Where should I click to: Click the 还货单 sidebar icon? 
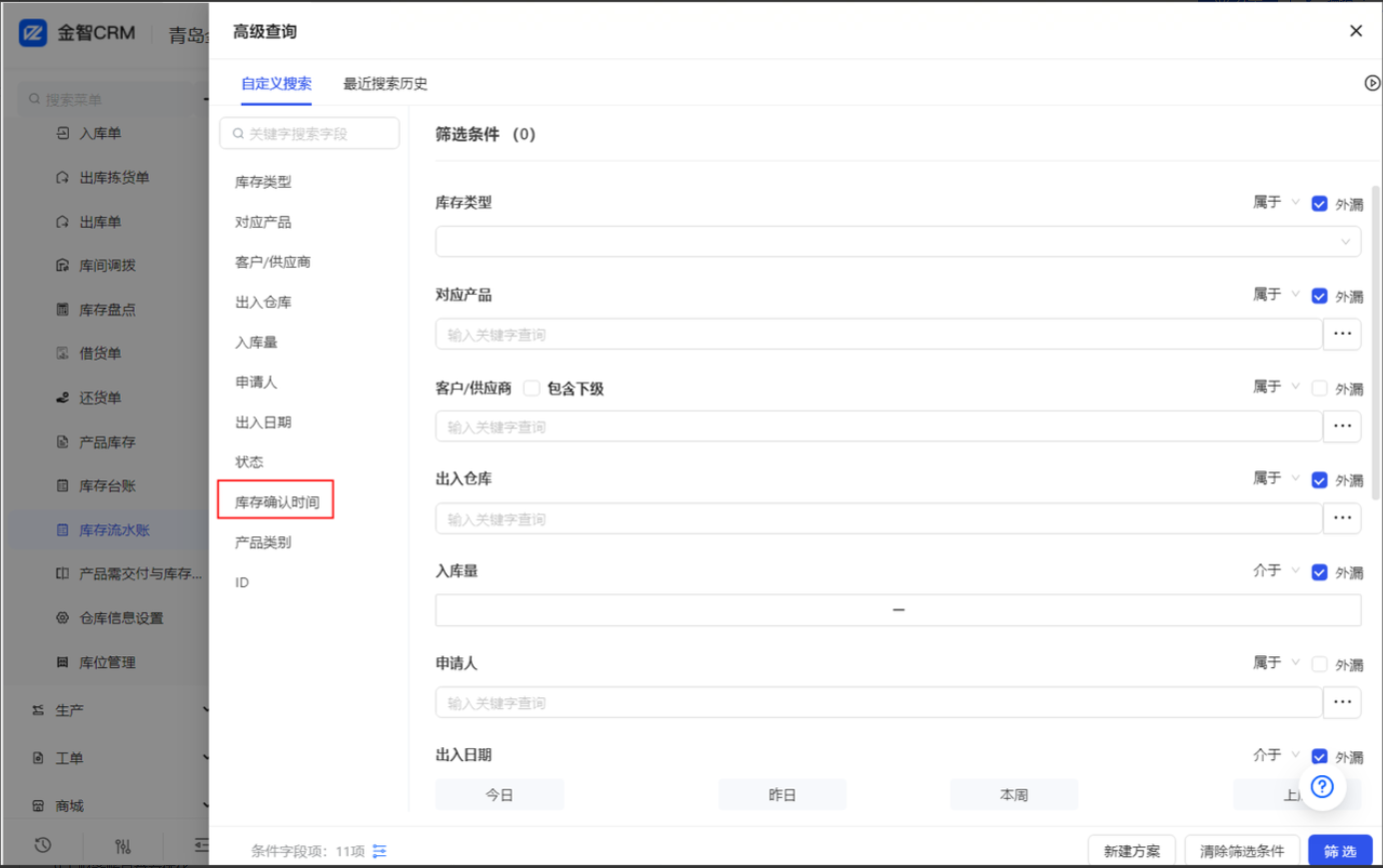[x=63, y=398]
